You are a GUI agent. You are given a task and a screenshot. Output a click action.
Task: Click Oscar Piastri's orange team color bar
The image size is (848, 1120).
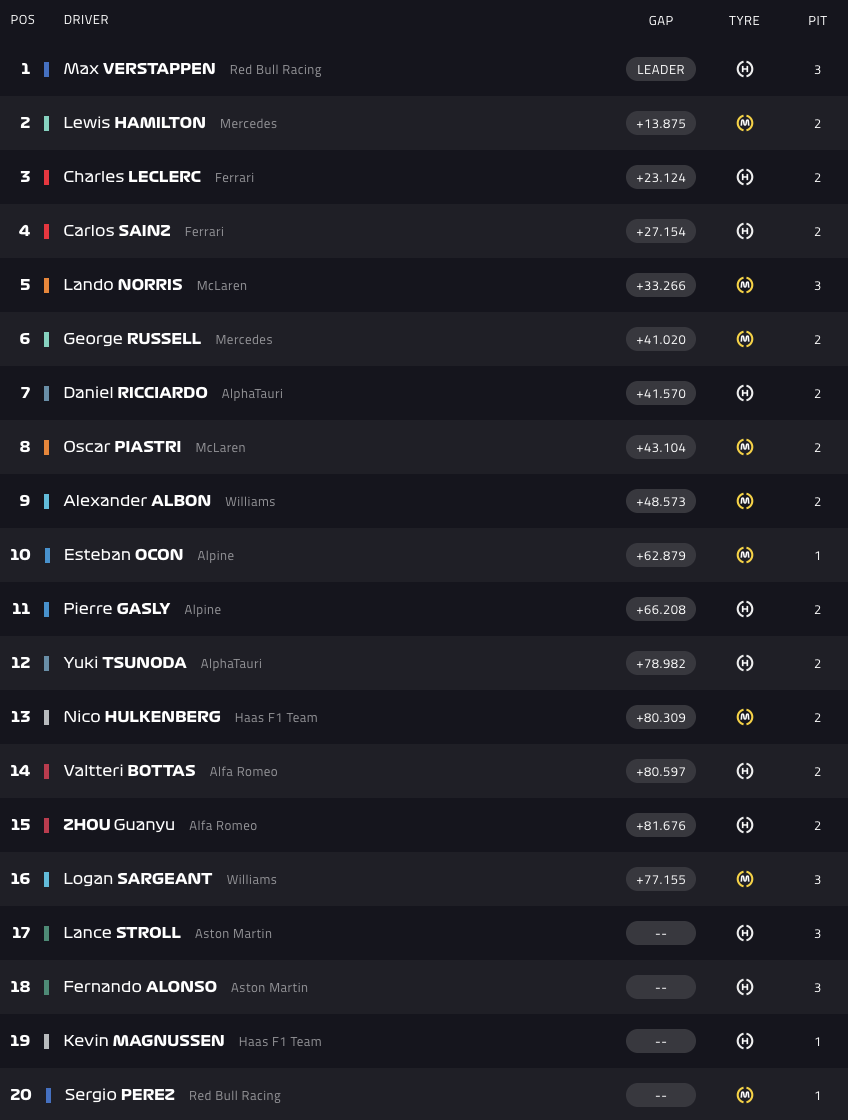[47, 447]
